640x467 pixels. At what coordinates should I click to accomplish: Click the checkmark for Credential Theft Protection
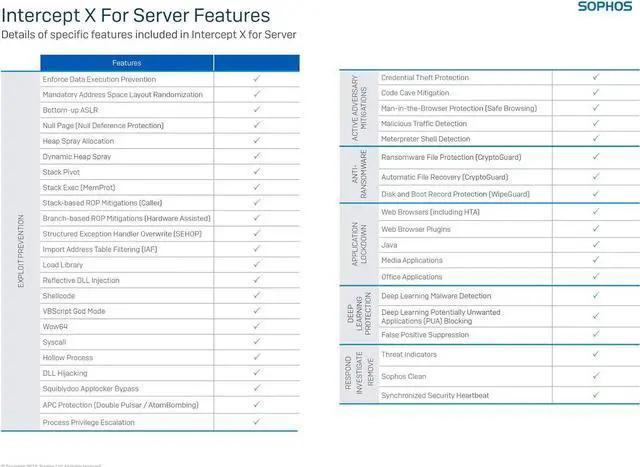595,77
